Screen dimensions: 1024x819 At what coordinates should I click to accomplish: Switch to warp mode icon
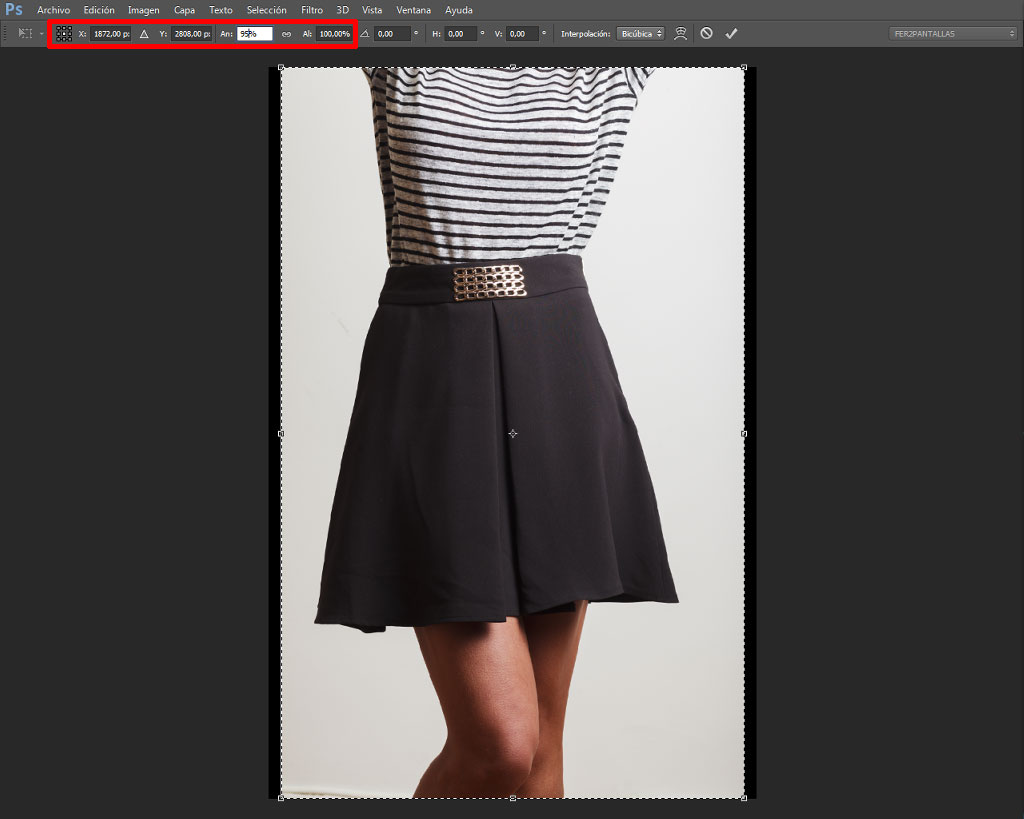(x=680, y=33)
